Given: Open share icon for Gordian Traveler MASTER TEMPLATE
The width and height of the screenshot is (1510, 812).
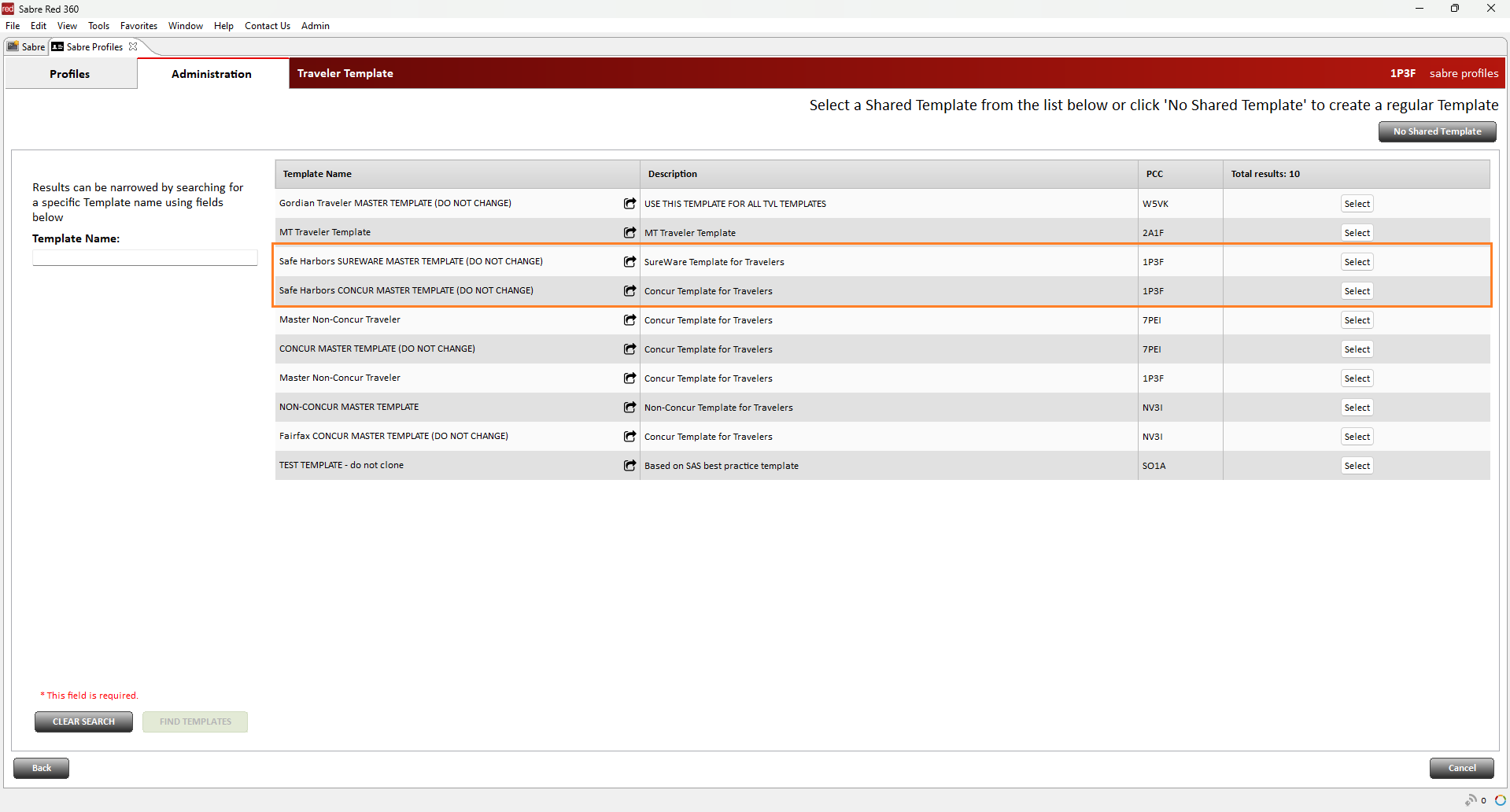Looking at the screenshot, I should point(629,203).
